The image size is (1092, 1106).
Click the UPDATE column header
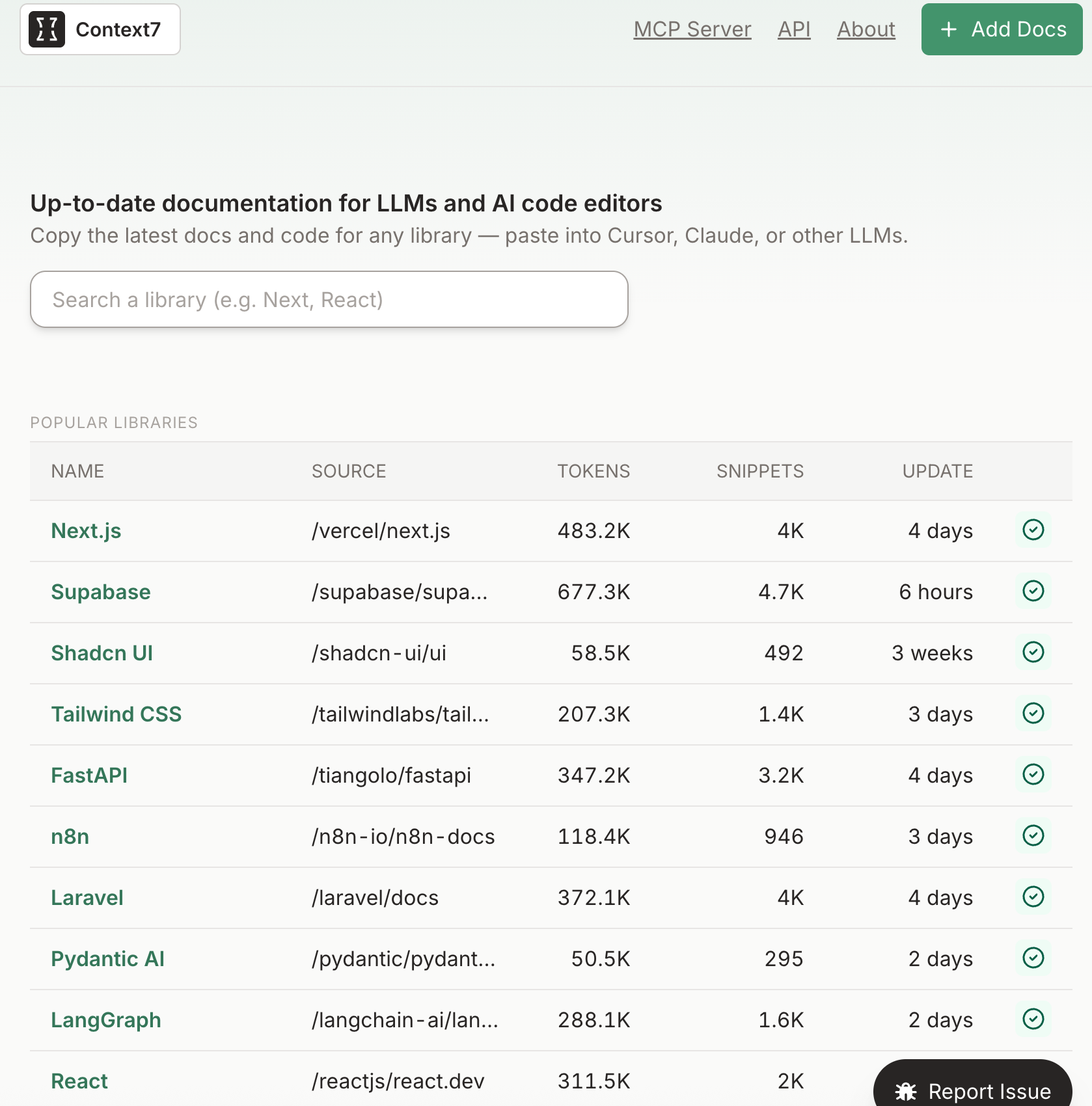tap(938, 471)
